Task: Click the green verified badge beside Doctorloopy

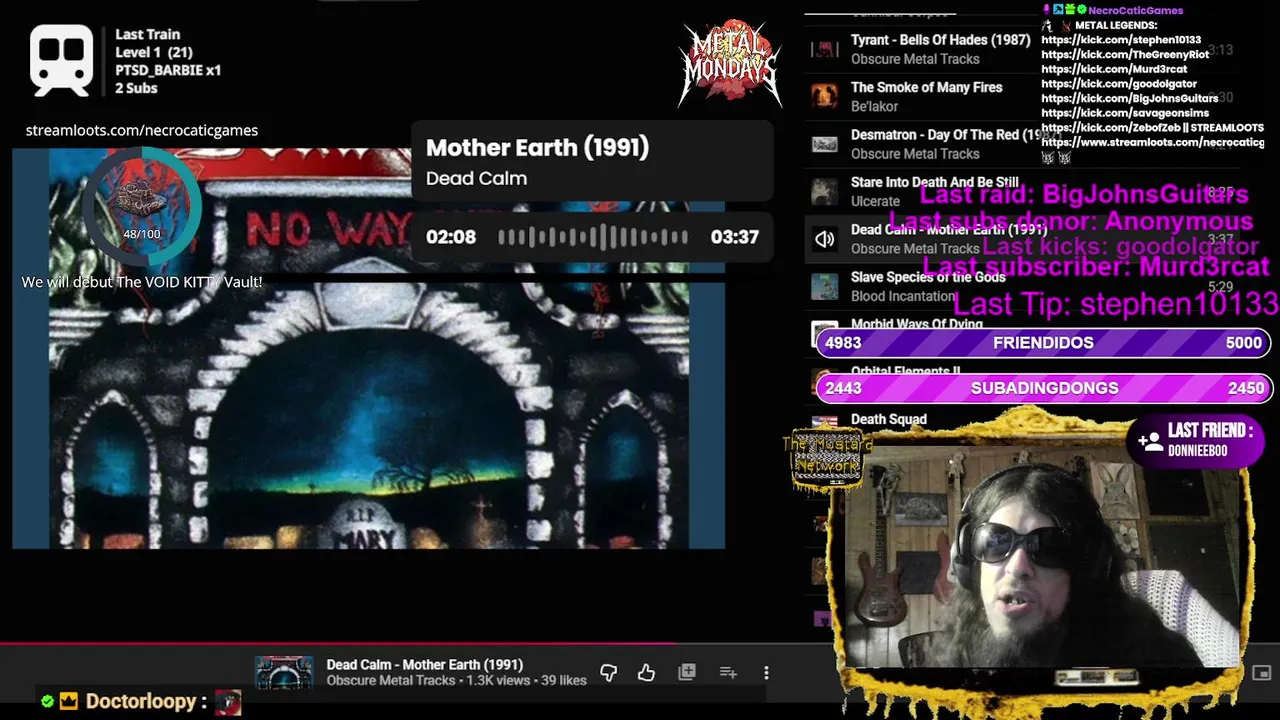Action: pyautogui.click(x=47, y=702)
